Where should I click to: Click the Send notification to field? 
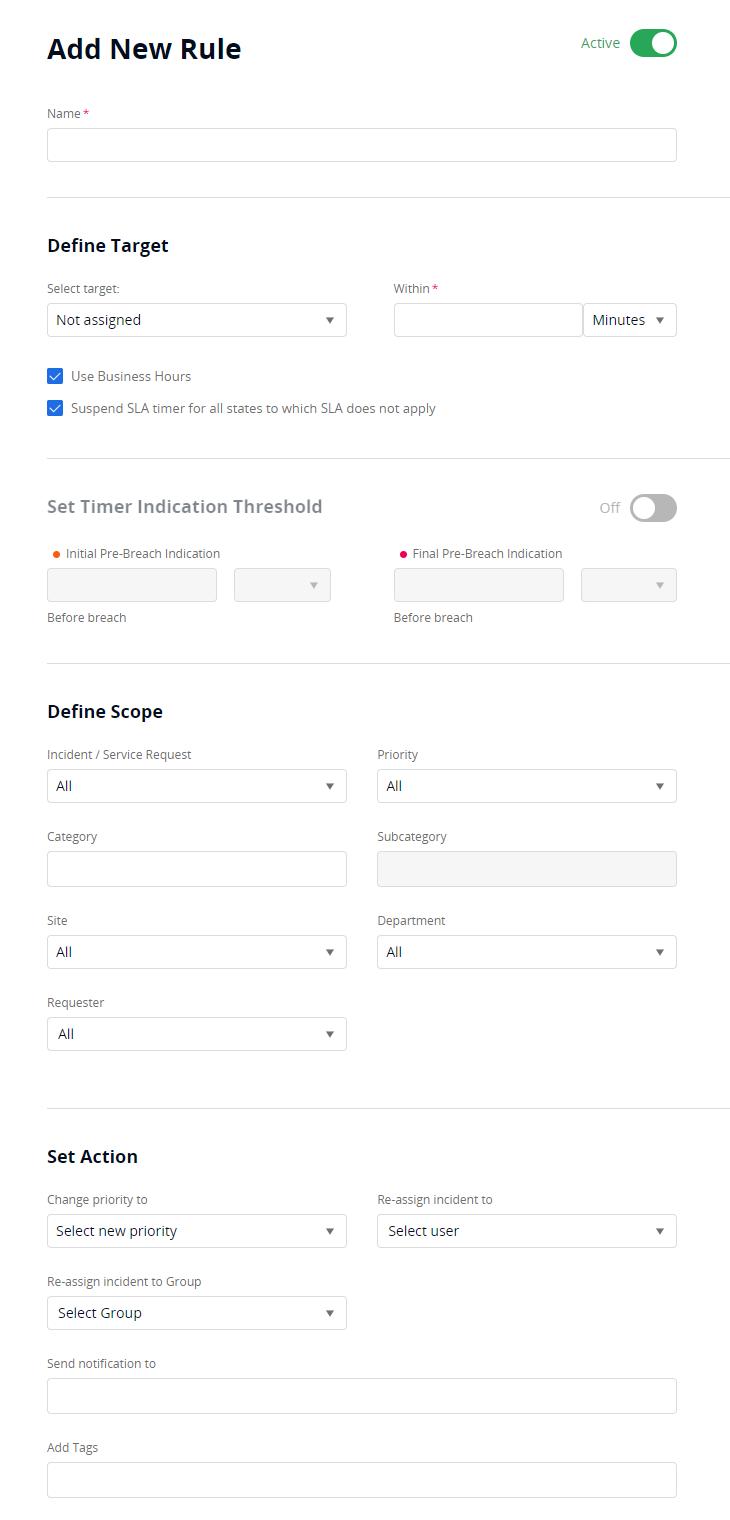[361, 1396]
